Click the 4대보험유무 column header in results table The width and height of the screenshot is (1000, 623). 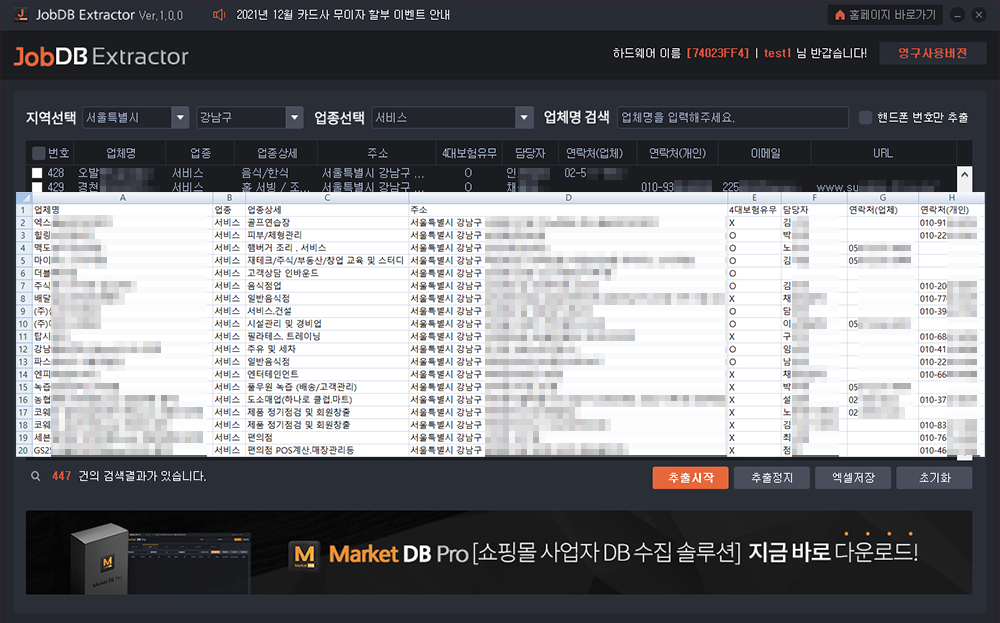tap(469, 153)
